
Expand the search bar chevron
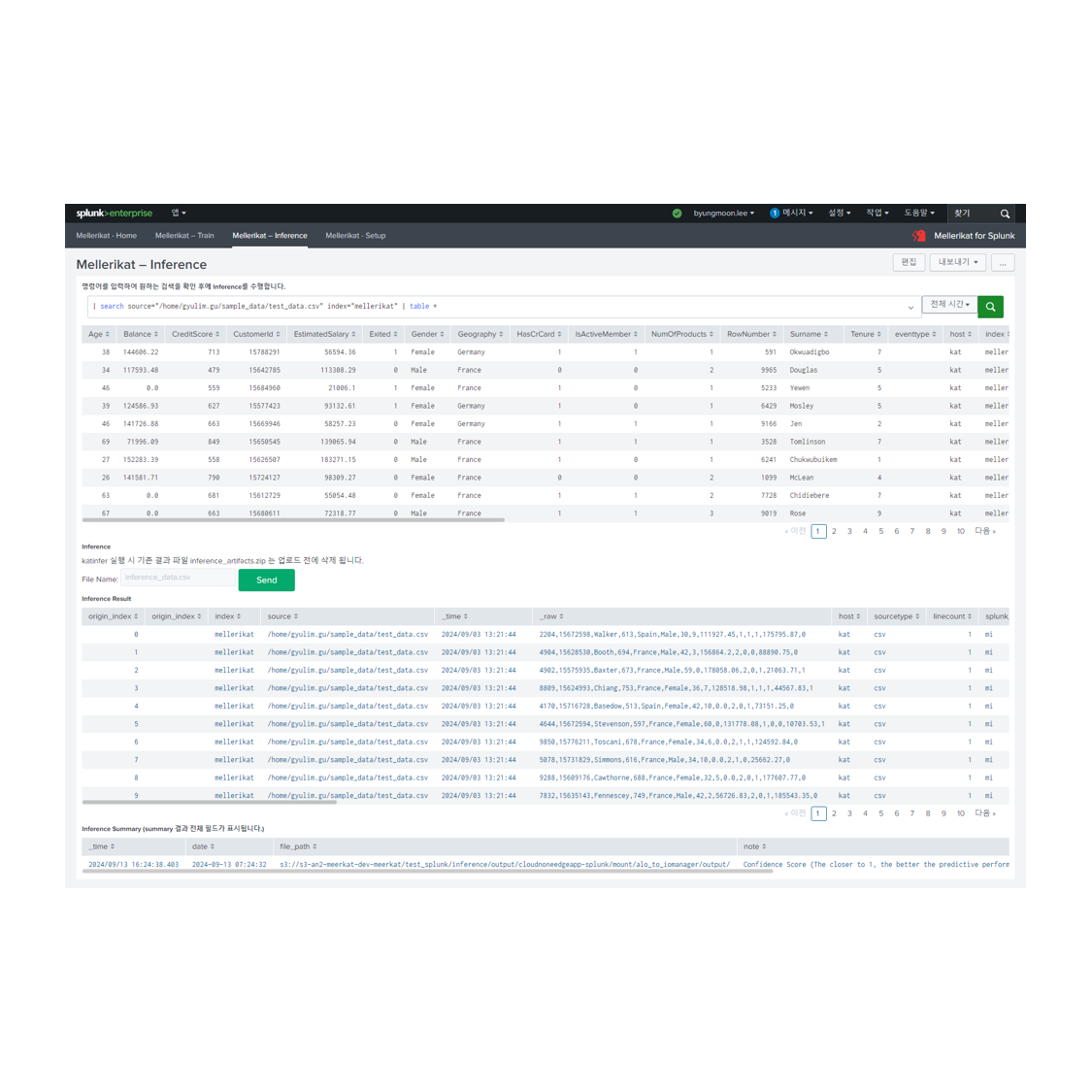910,308
